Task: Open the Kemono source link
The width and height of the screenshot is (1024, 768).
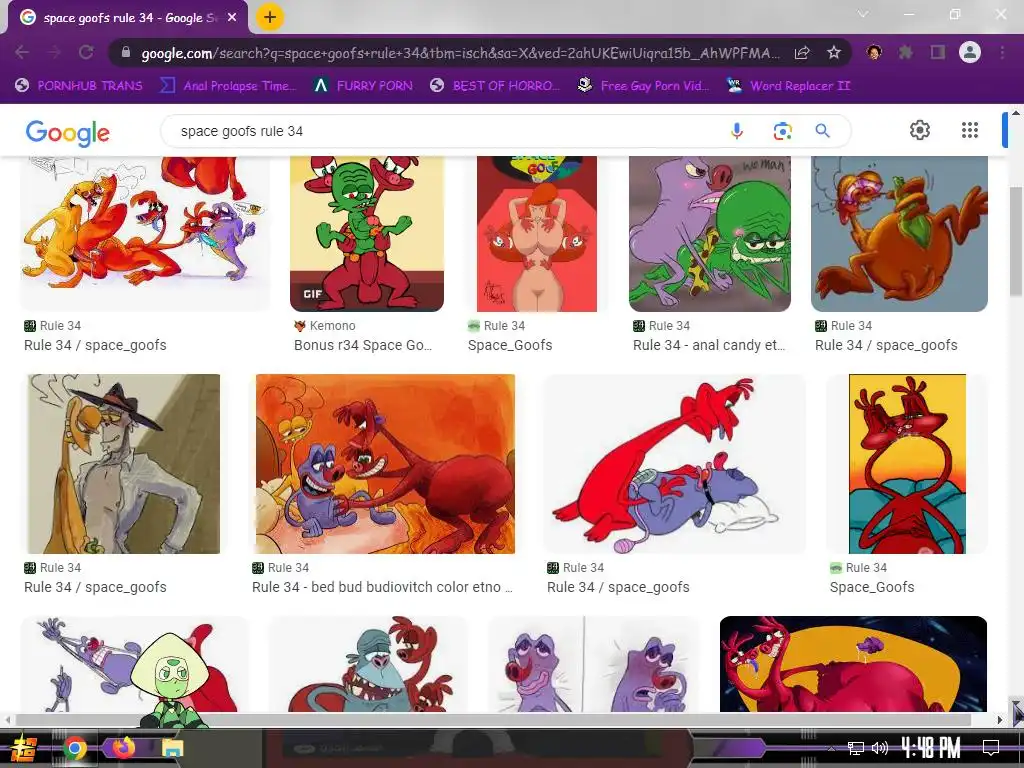Action: point(325,326)
